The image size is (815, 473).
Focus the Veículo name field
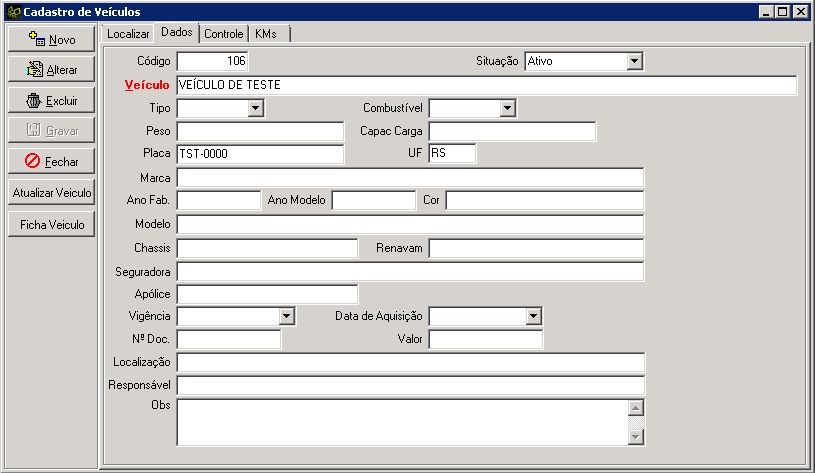[485, 85]
